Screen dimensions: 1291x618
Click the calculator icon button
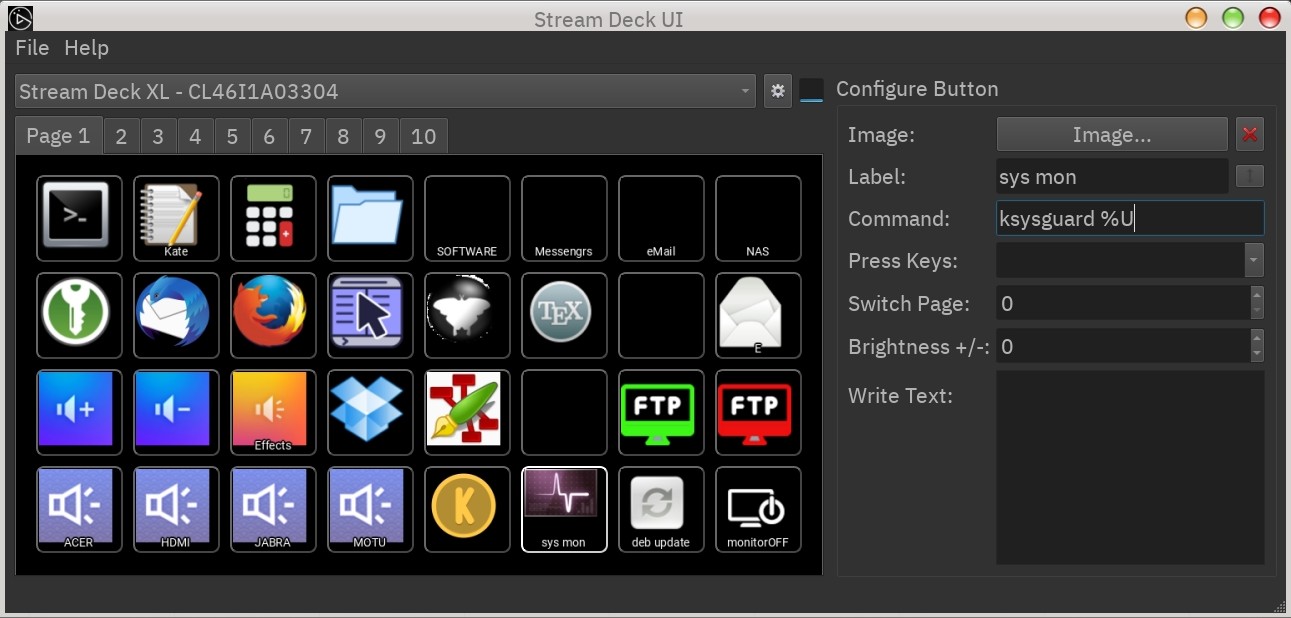[273, 218]
